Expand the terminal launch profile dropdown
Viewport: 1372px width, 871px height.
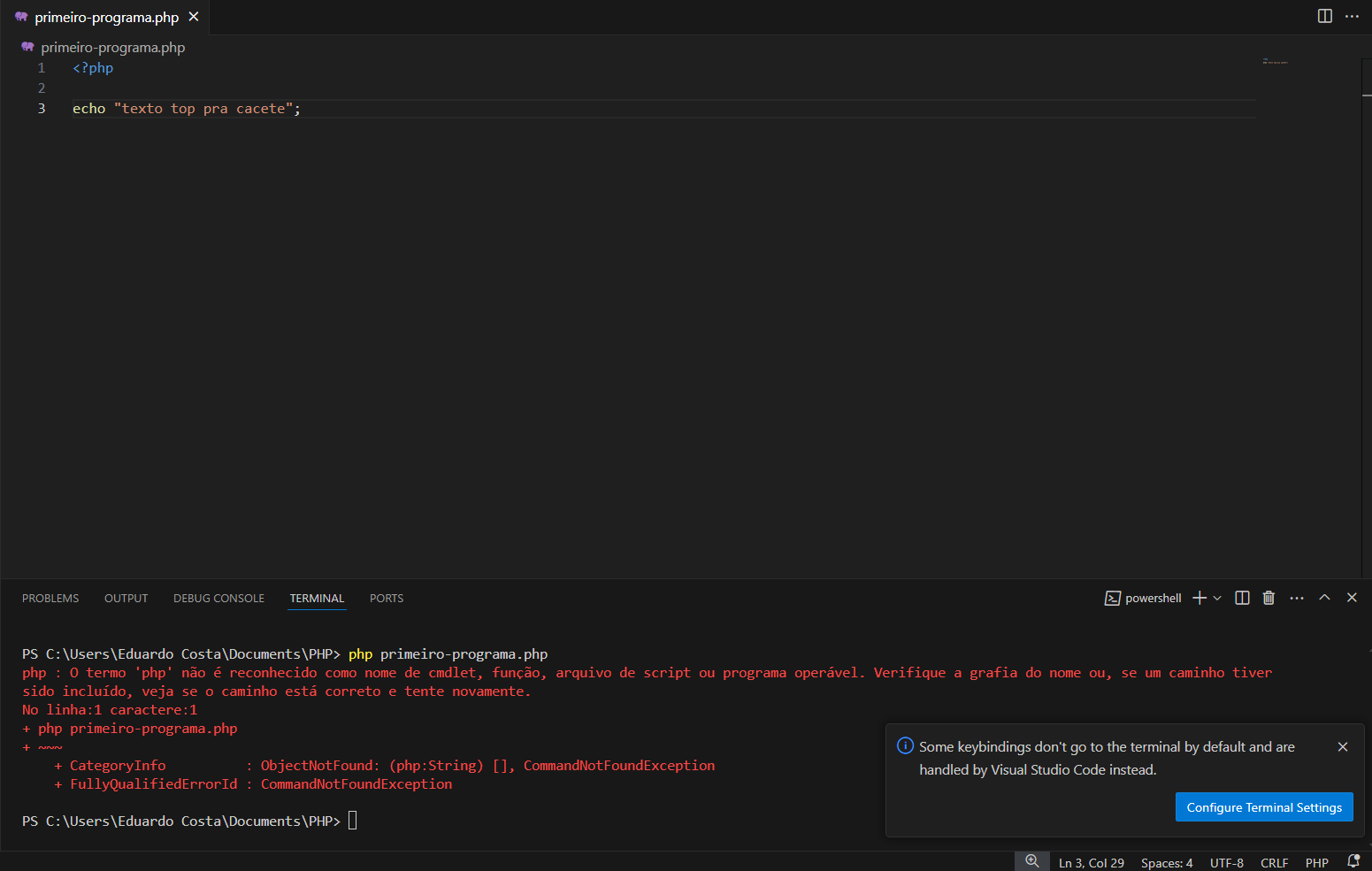1217,599
